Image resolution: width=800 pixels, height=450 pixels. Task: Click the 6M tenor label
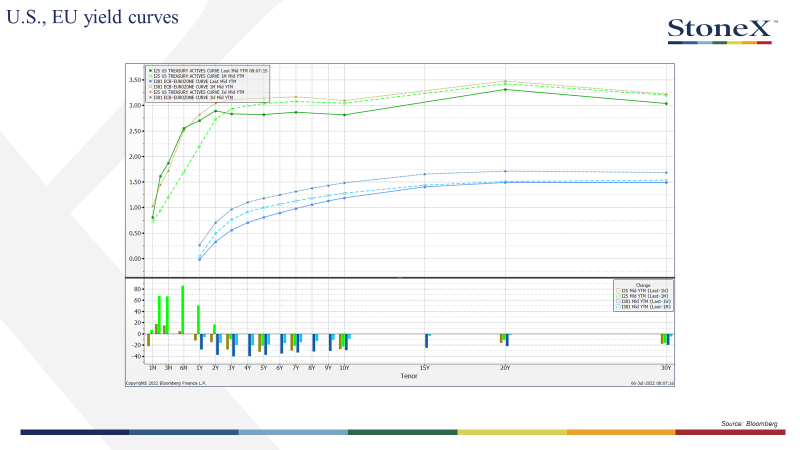184,368
